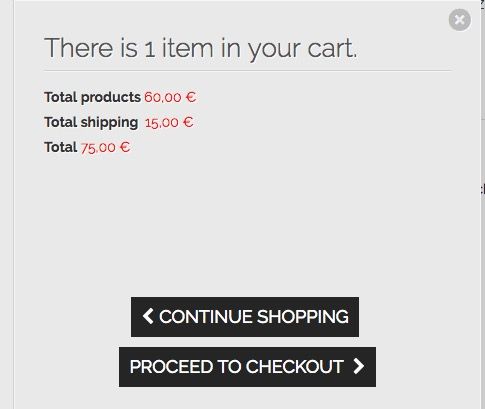
Task: Click the 60,00 € products amount
Action: (170, 97)
